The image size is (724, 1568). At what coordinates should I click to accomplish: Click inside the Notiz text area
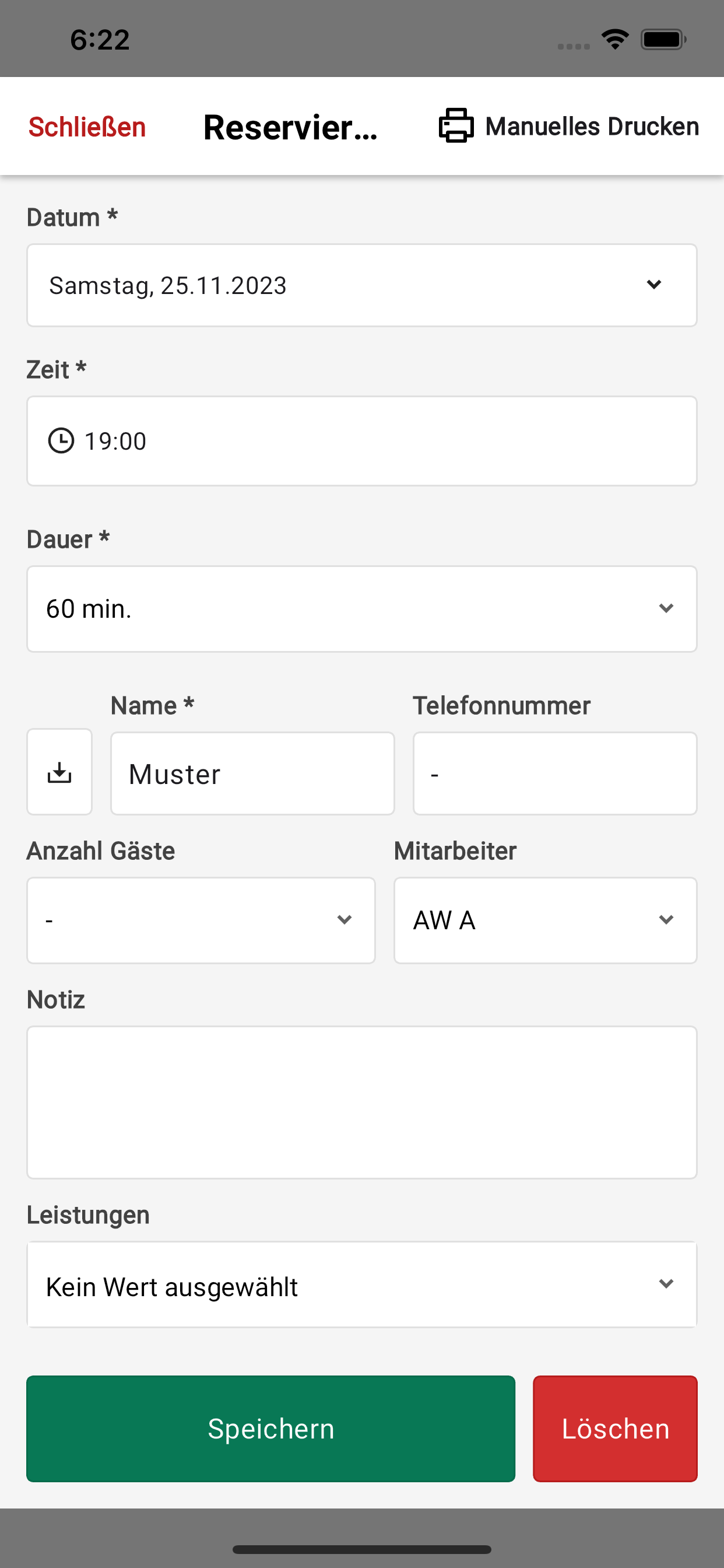pos(361,1102)
